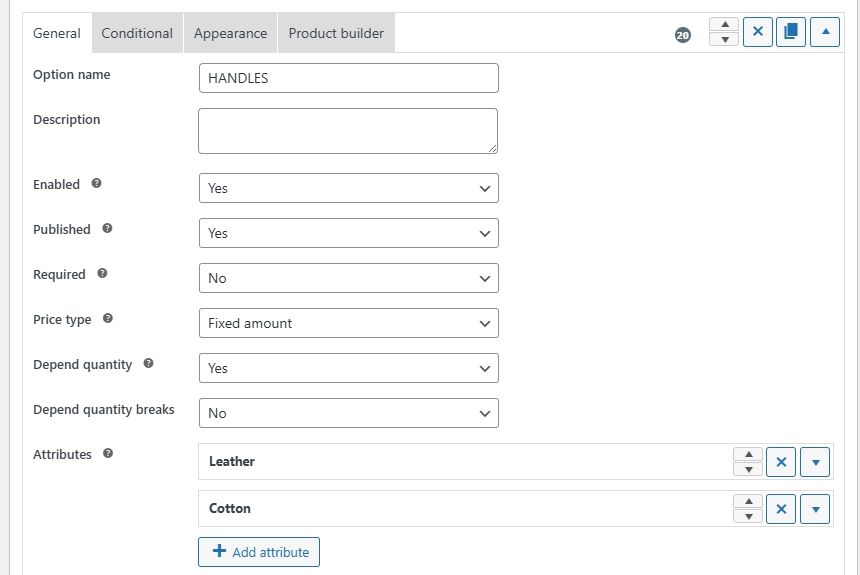The width and height of the screenshot is (860, 575).
Task: Remove the Leather attribute
Action: [x=781, y=462]
